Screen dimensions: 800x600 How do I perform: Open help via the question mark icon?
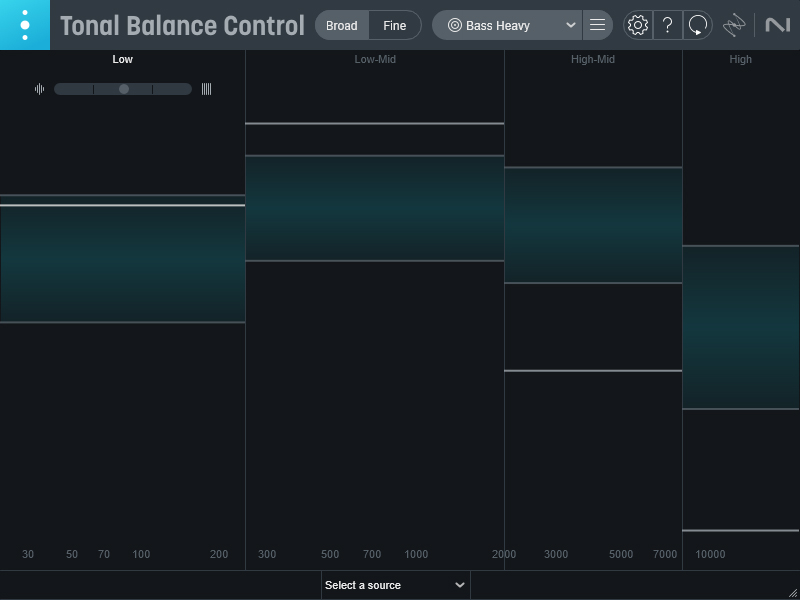point(668,25)
